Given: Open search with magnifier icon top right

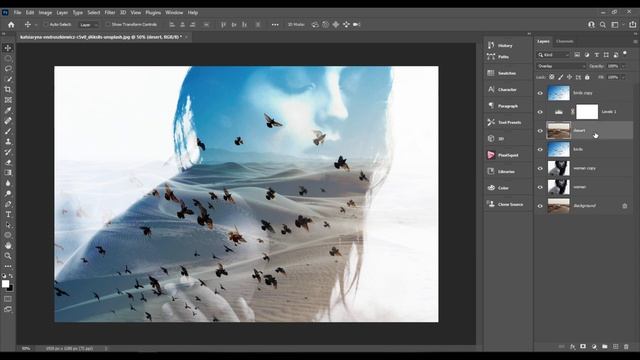Looking at the screenshot, I should [x=603, y=25].
